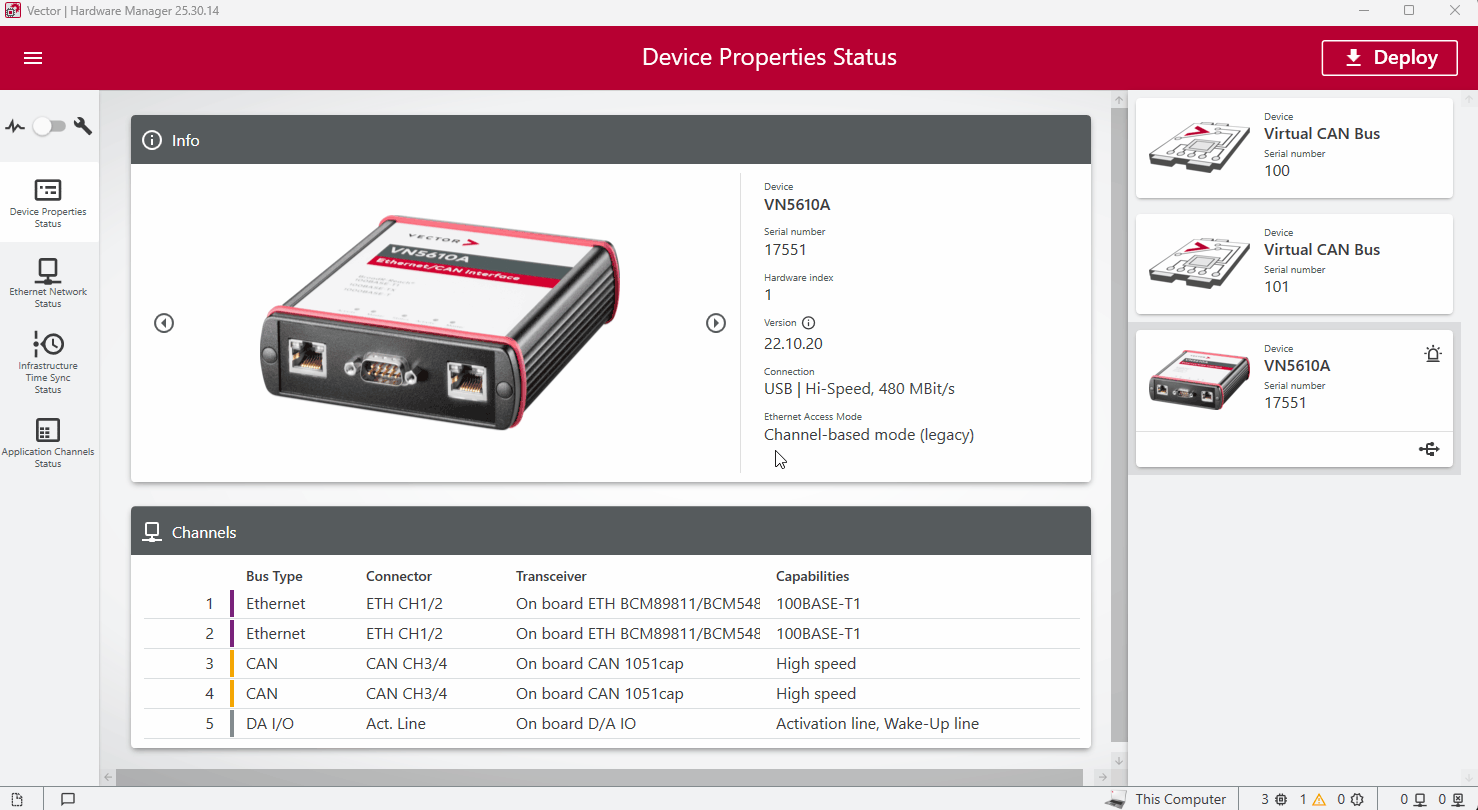Open Application Channels Status view
The height and width of the screenshot is (810, 1478).
(48, 442)
